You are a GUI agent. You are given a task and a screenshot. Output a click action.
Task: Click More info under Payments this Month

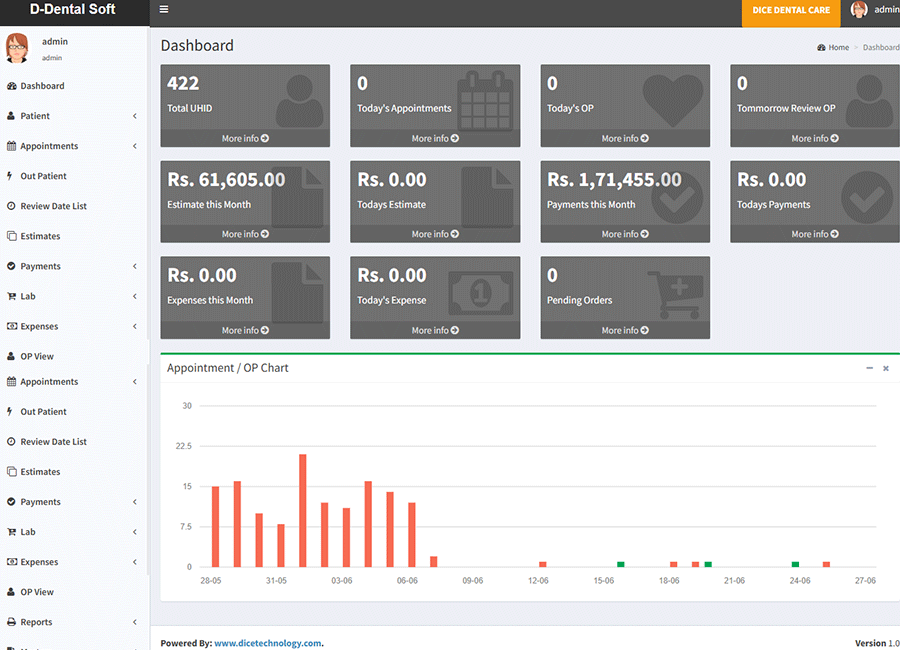[x=625, y=234]
